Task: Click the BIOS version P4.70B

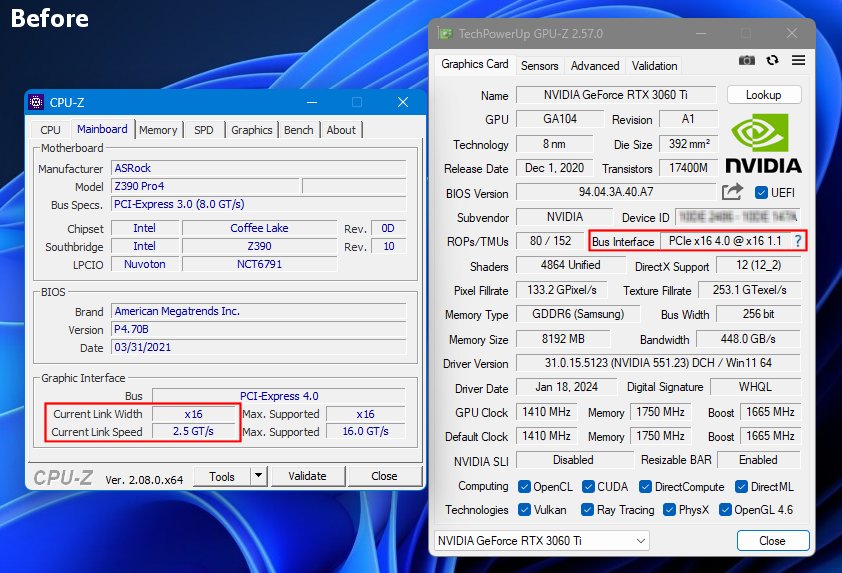Action: (x=258, y=329)
